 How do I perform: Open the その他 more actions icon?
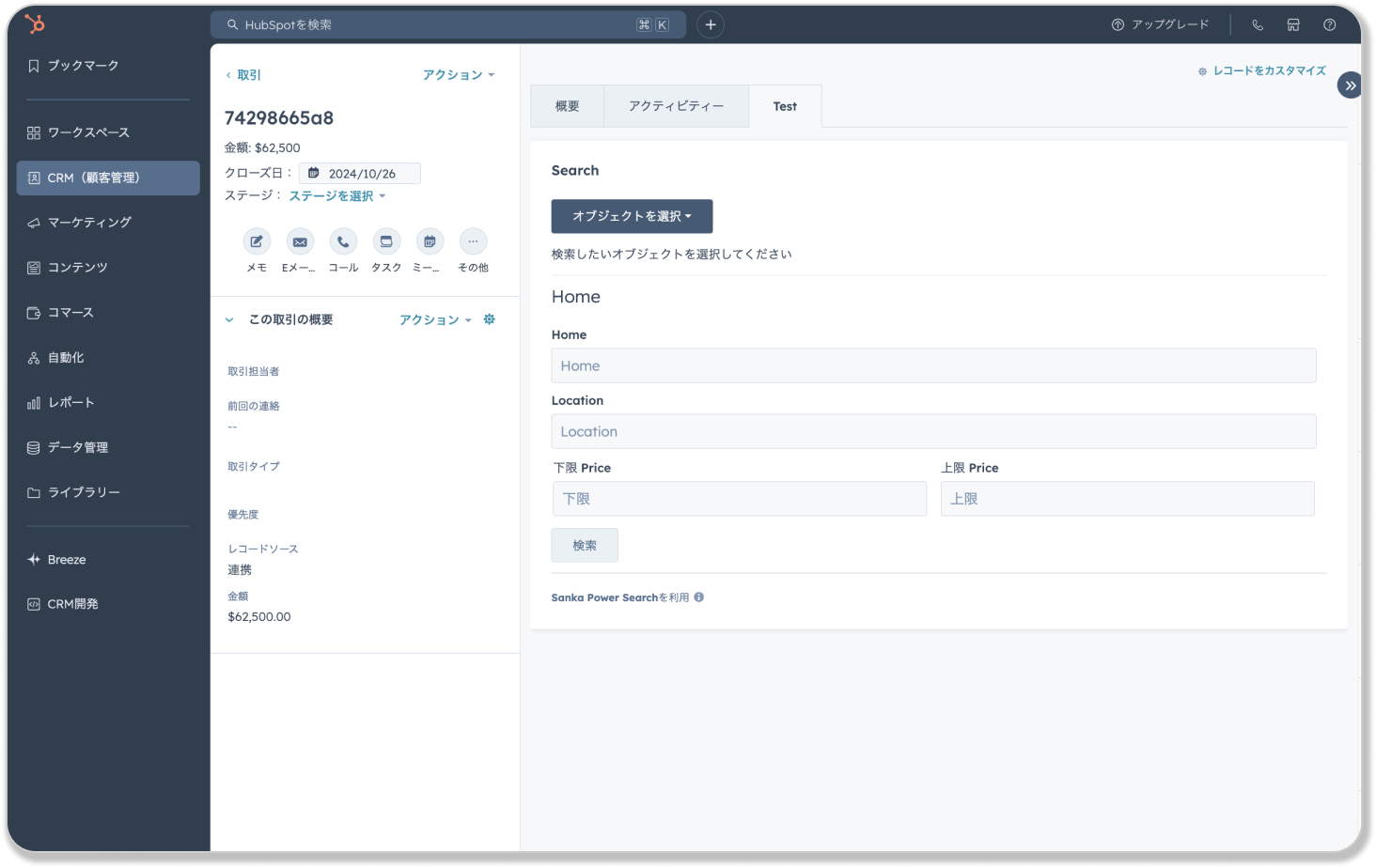(473, 241)
